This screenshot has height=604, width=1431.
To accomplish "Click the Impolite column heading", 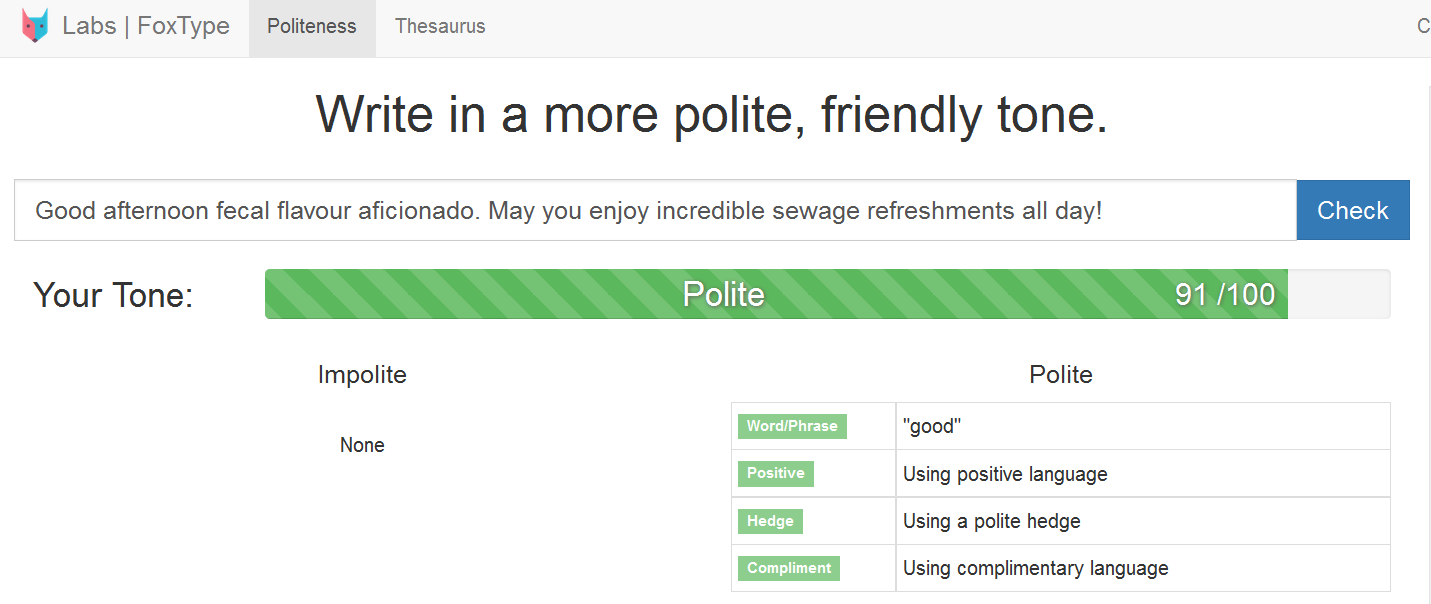I will tap(362, 375).
